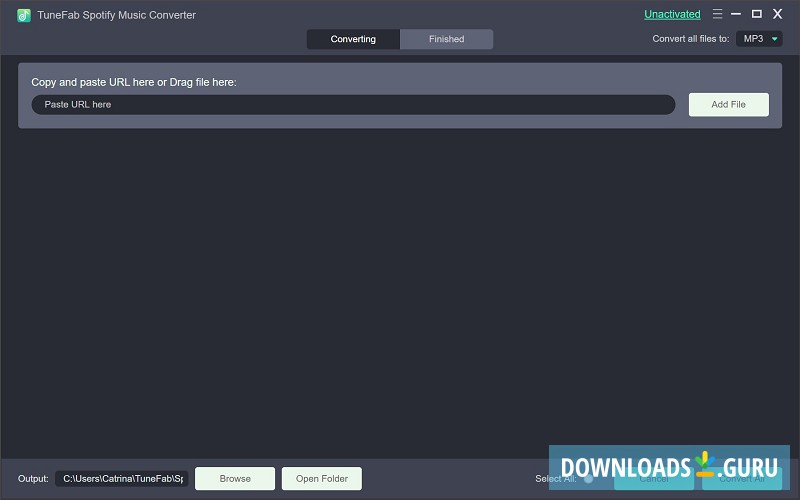Click the output path field
This screenshot has height=500, width=800.
click(x=122, y=479)
